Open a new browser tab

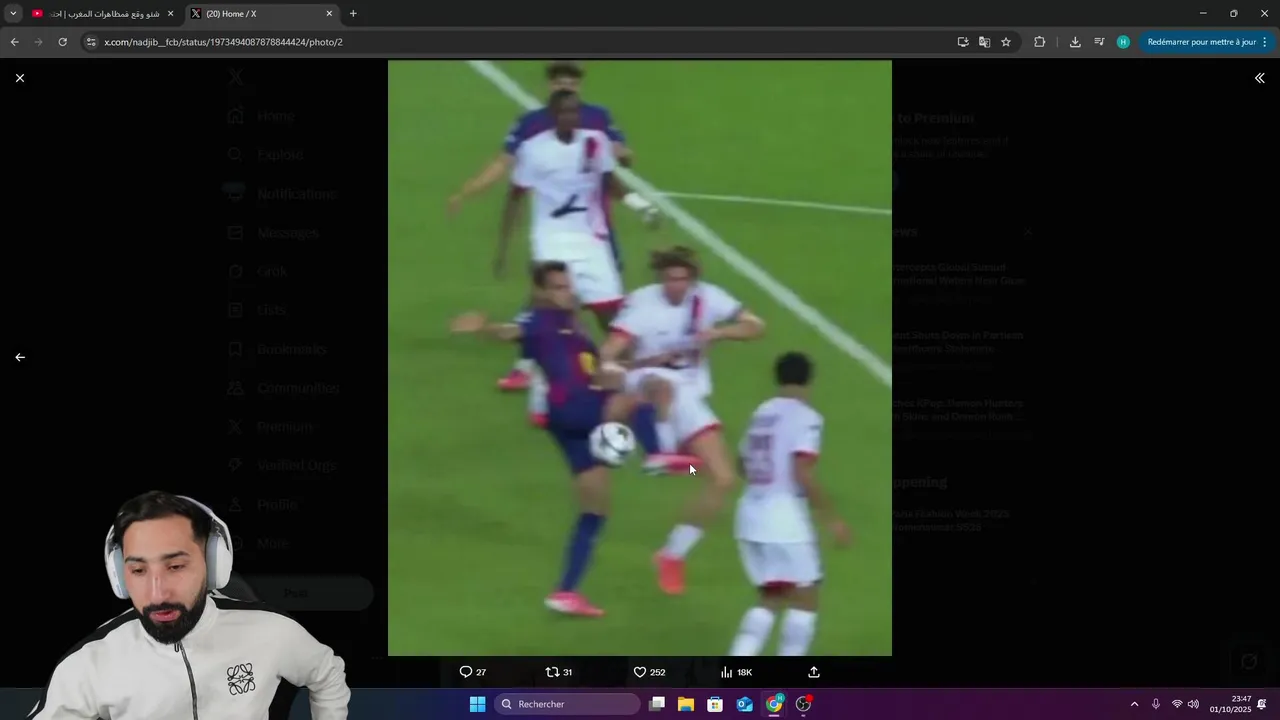click(353, 14)
